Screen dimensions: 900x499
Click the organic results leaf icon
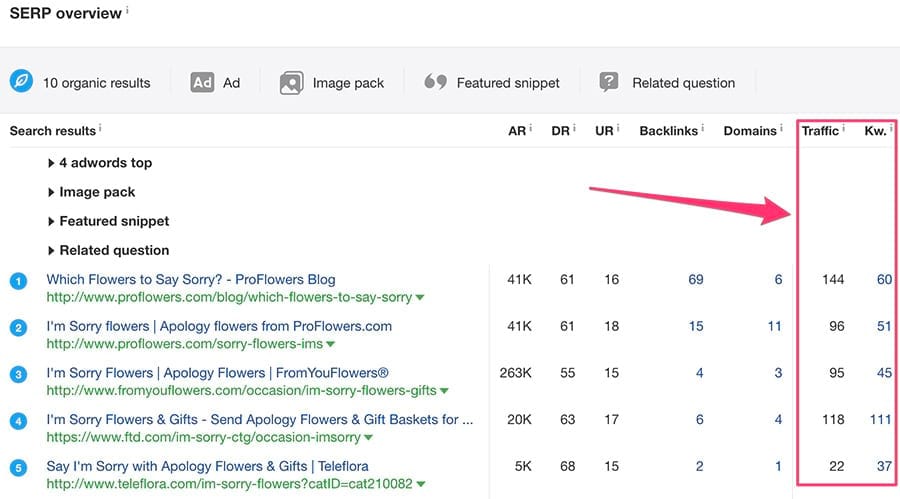pos(21,82)
